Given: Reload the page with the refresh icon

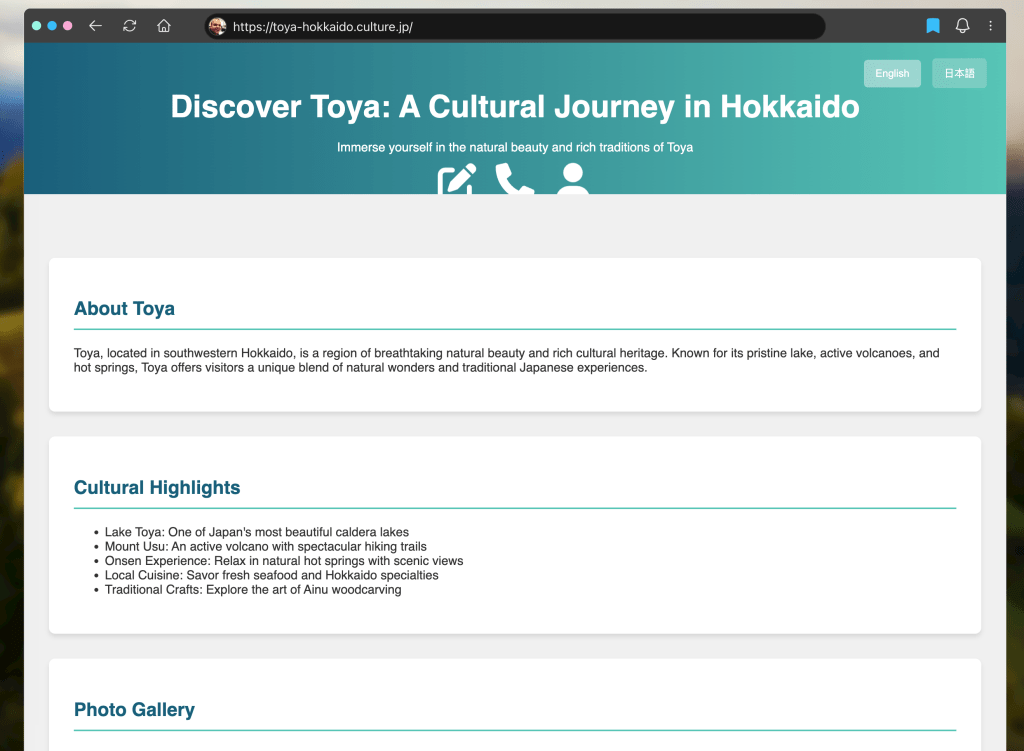Looking at the screenshot, I should 129,26.
